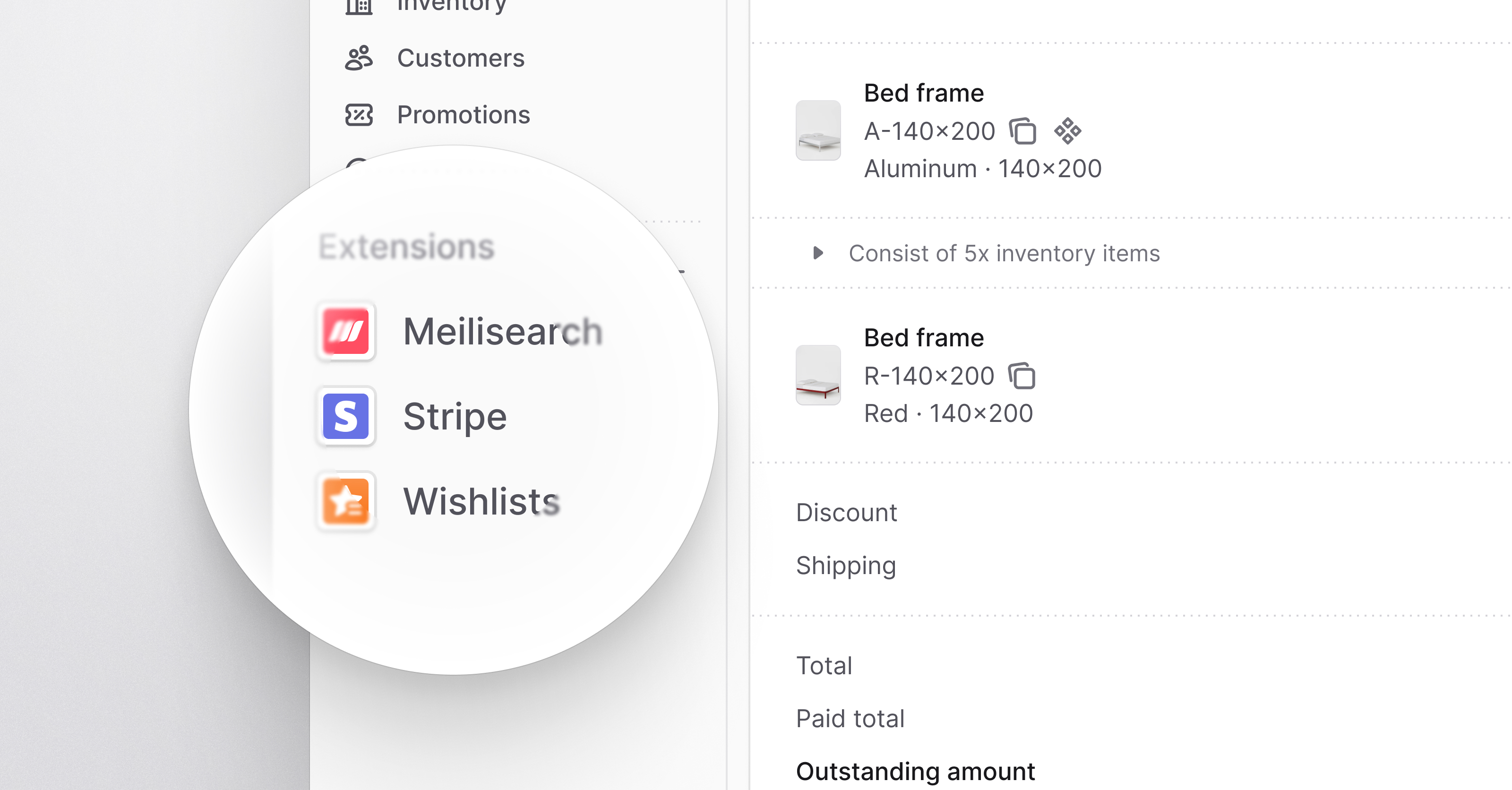
Task: Click the Stripe extension icon
Action: (346, 416)
